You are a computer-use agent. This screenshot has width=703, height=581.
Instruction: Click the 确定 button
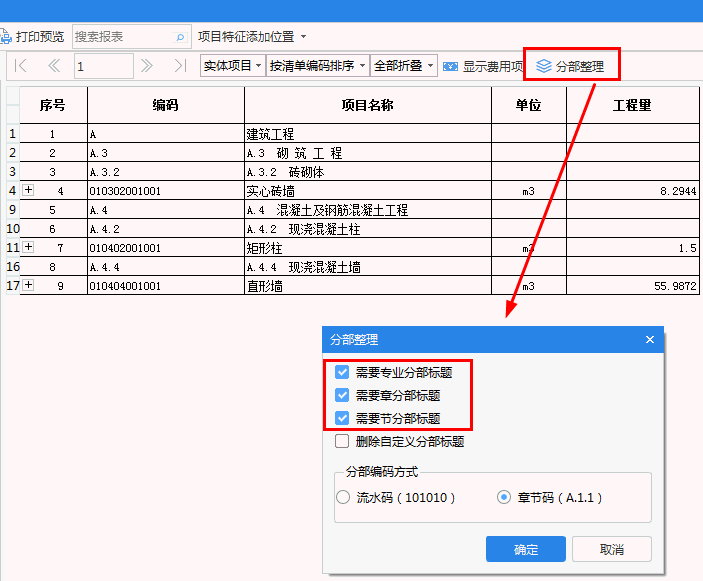click(526, 549)
